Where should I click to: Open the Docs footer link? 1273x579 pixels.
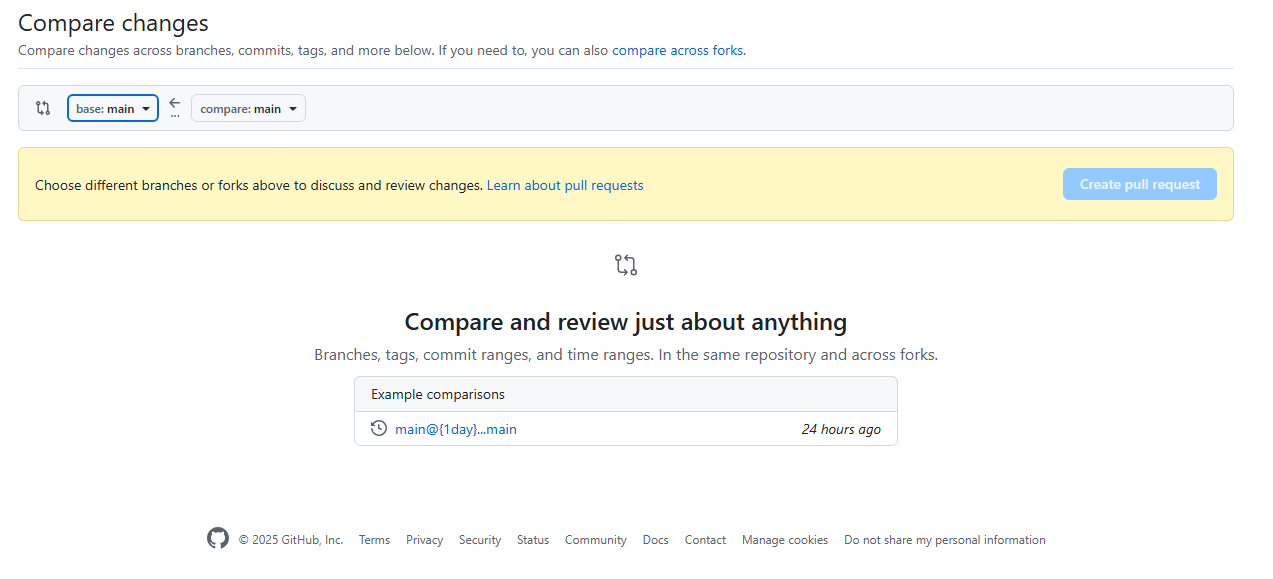(655, 539)
